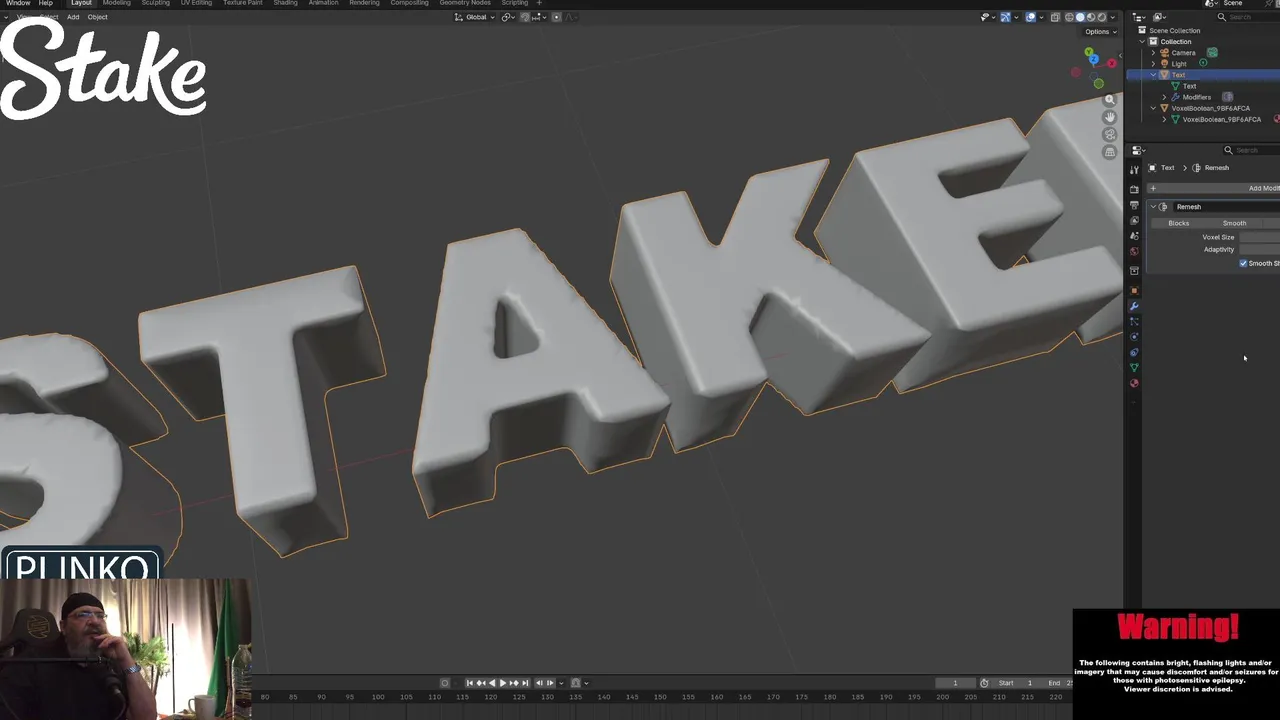Select the Text data child row

(1189, 86)
